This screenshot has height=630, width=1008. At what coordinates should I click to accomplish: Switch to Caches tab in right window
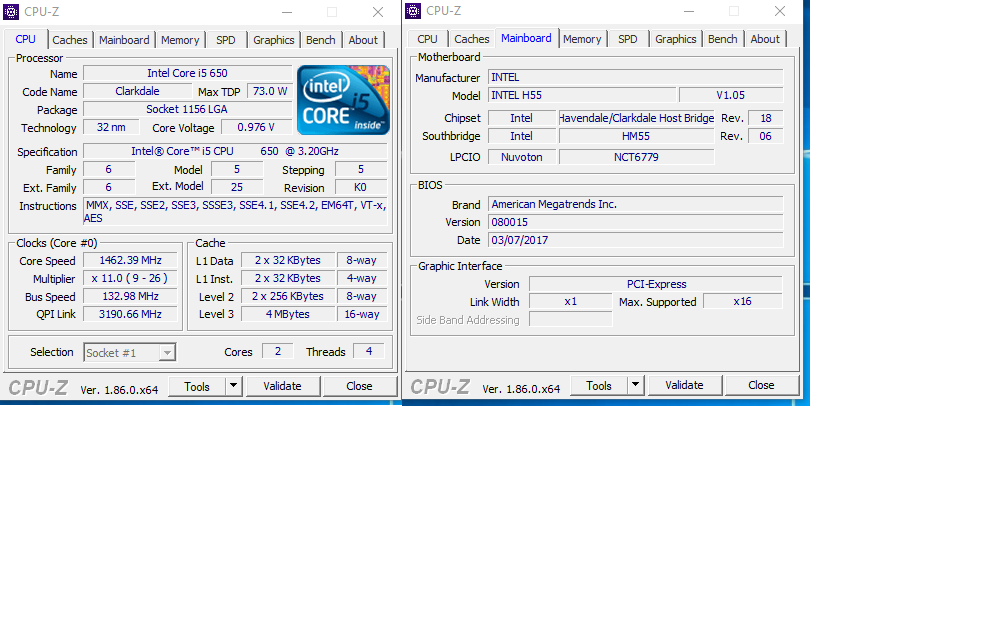tap(471, 39)
